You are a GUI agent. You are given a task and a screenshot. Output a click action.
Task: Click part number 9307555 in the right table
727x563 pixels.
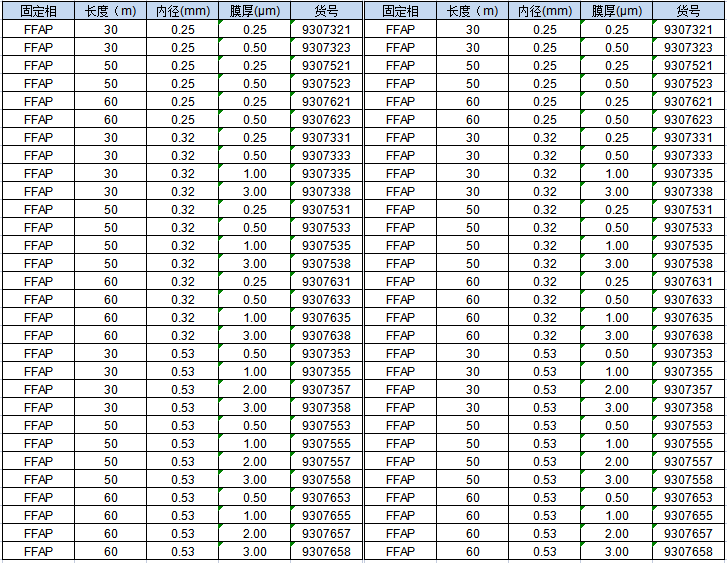point(689,444)
